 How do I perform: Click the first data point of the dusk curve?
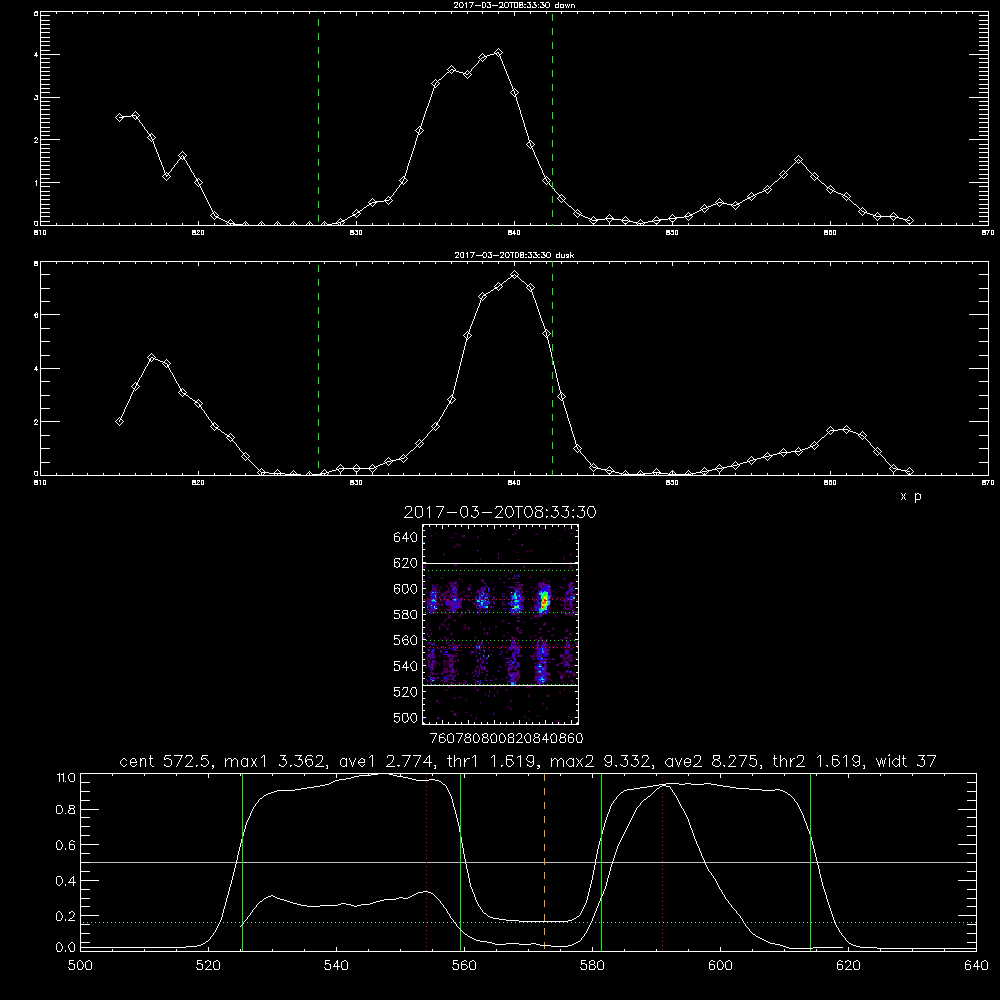click(119, 422)
